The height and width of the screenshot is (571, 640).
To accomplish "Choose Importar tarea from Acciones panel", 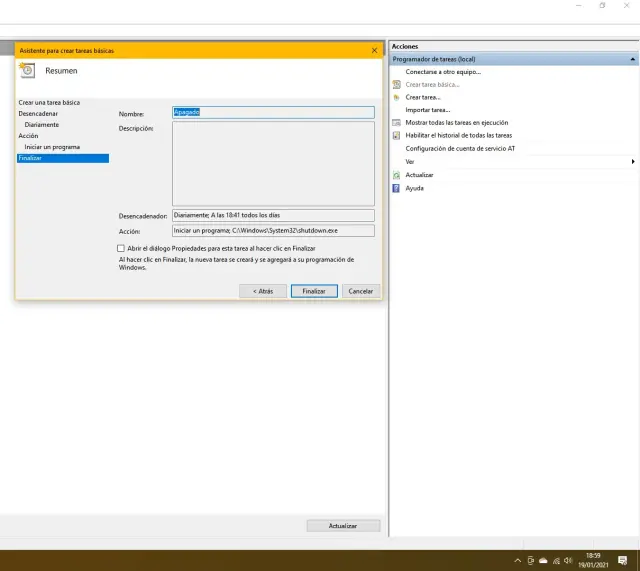I will (x=428, y=110).
